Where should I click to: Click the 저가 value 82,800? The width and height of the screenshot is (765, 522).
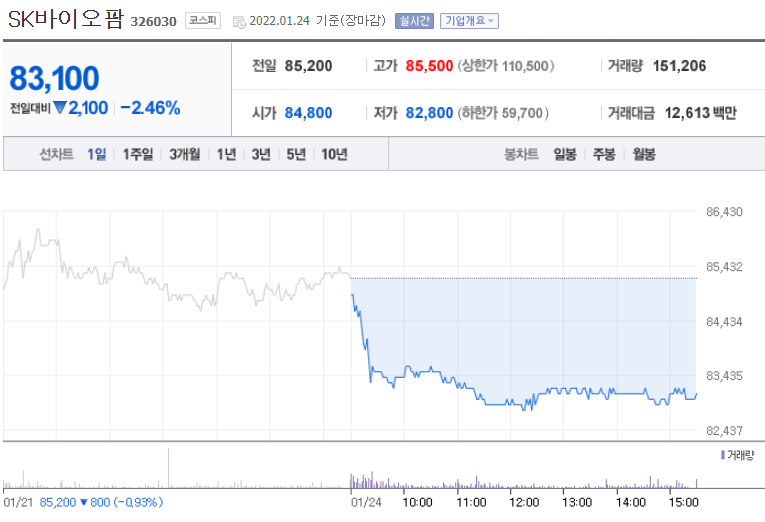[x=429, y=113]
